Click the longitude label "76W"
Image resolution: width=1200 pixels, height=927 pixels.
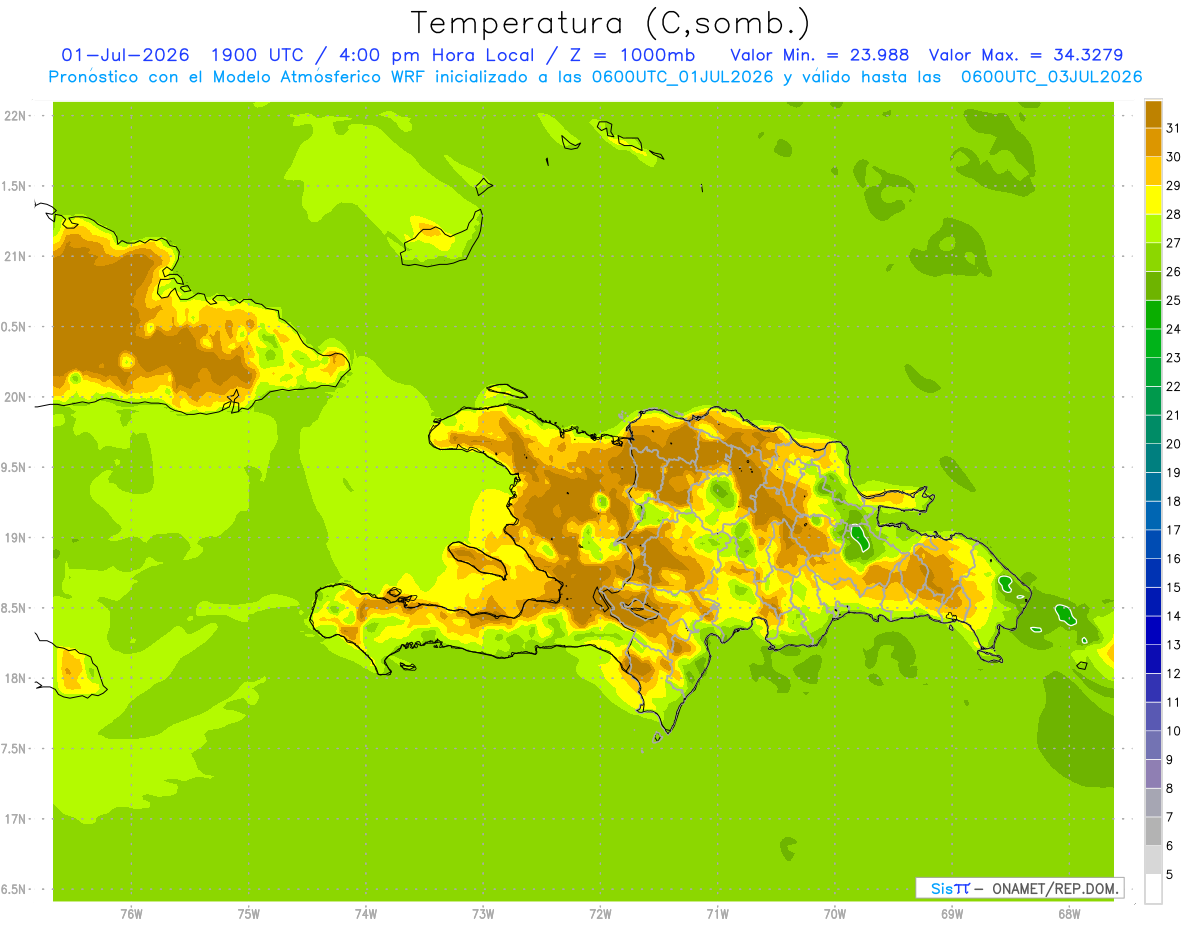click(x=131, y=914)
